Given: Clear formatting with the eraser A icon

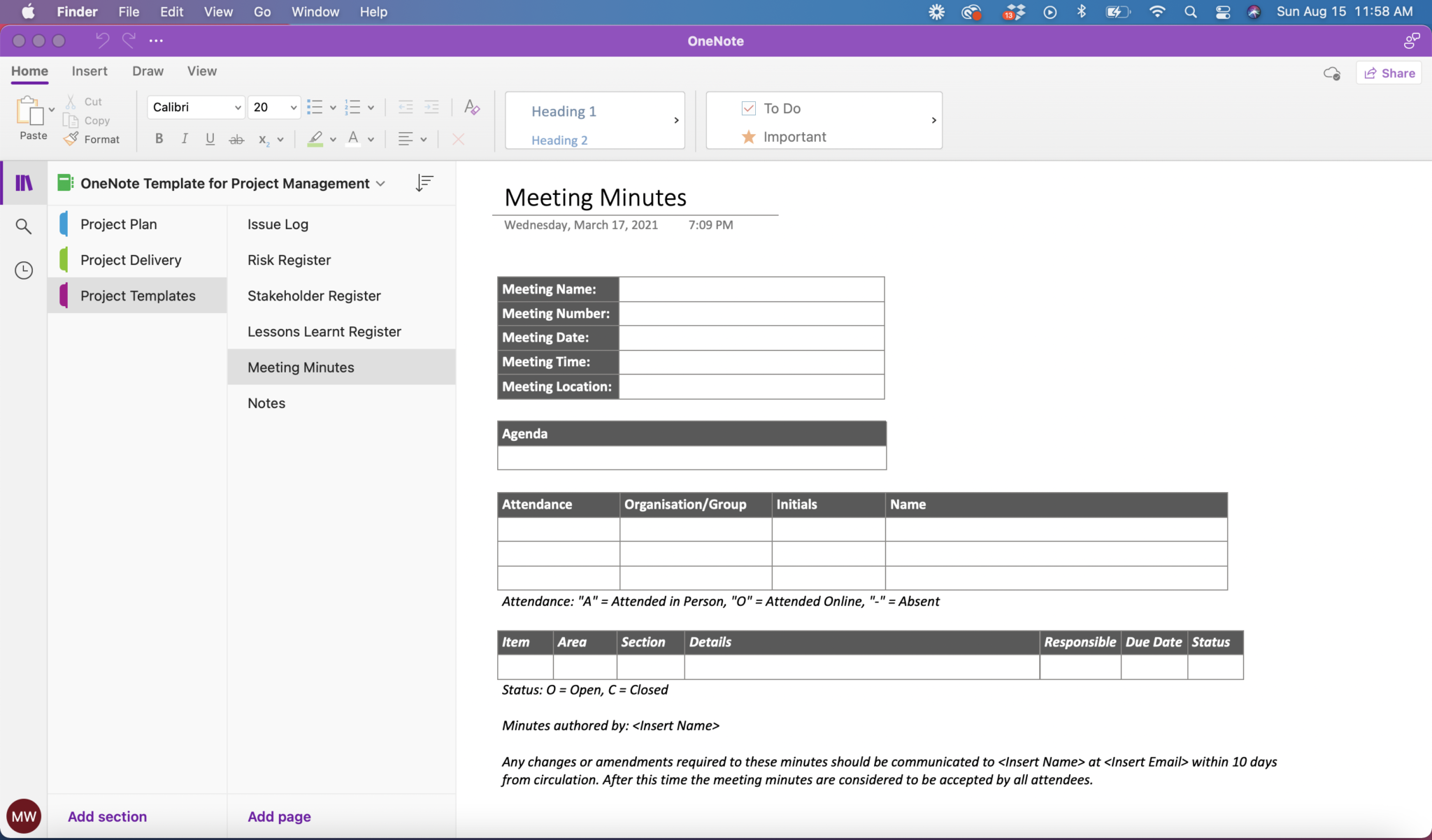Looking at the screenshot, I should tap(472, 107).
